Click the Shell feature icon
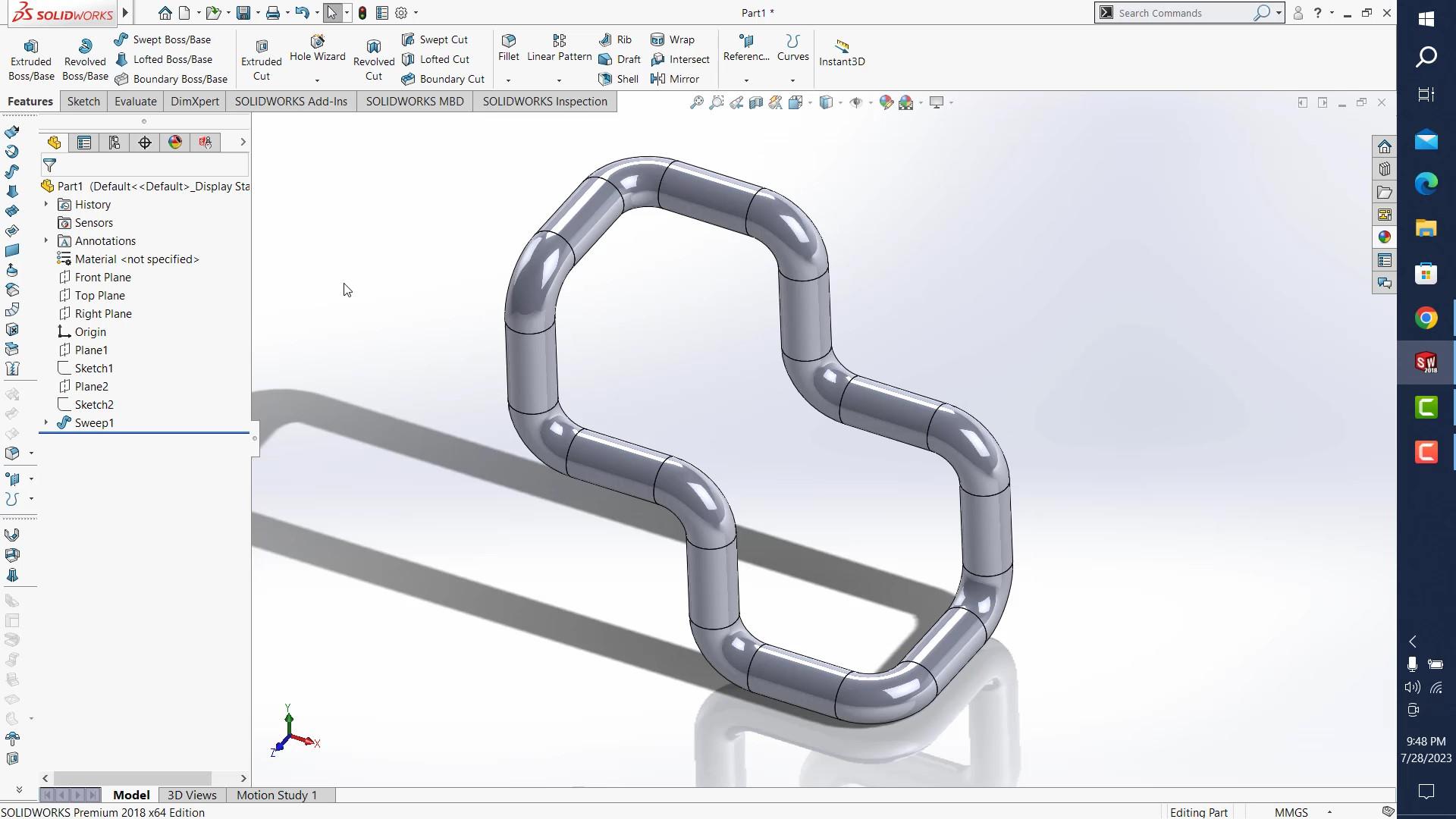Image resolution: width=1456 pixels, height=819 pixels. tap(619, 79)
